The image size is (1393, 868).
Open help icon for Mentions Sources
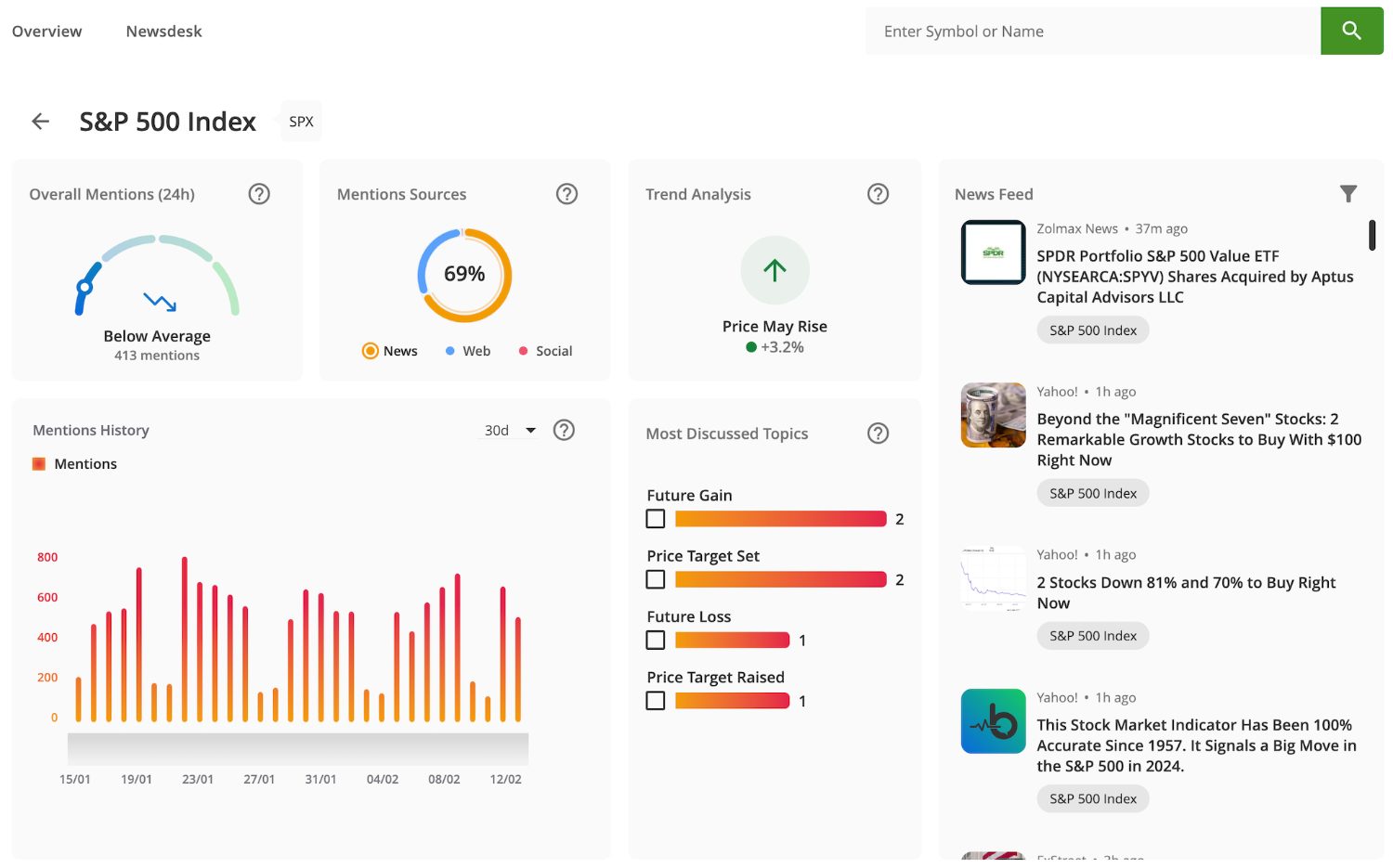(x=566, y=194)
